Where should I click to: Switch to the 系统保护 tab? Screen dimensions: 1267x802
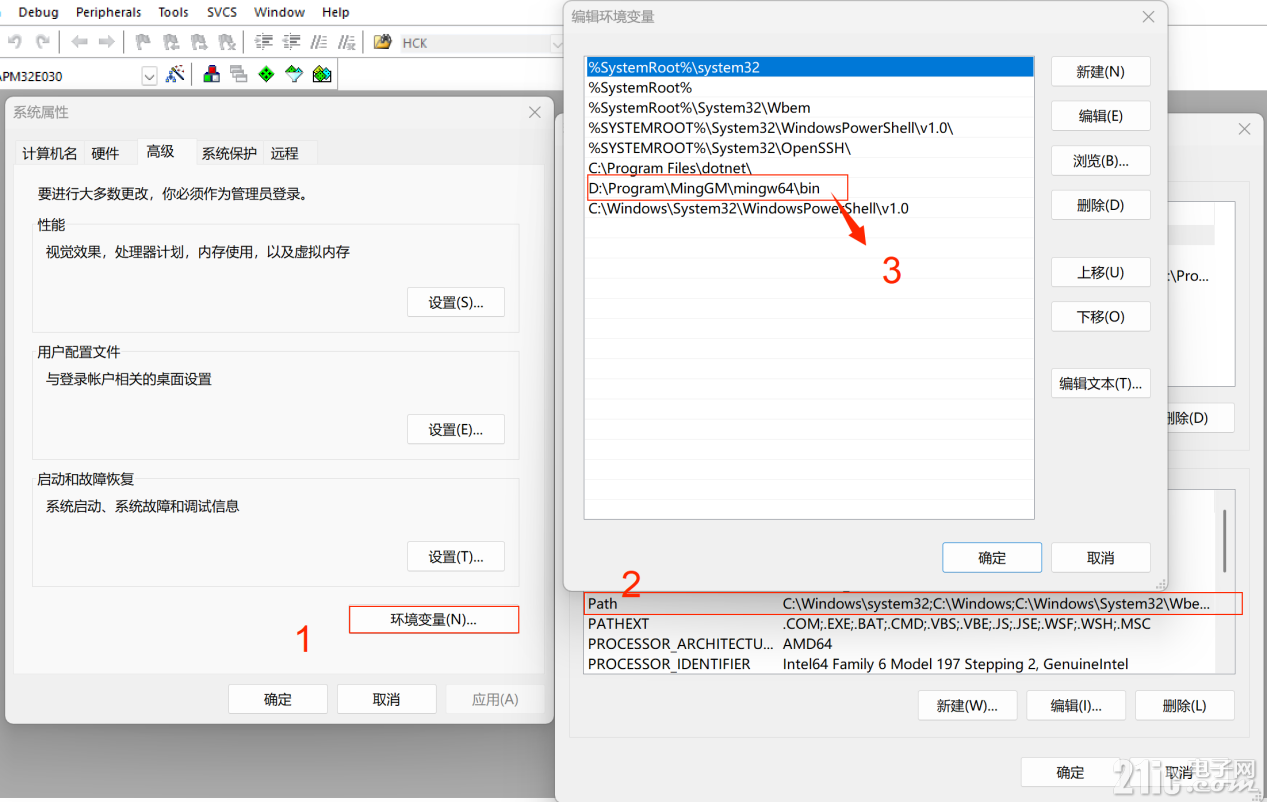(x=228, y=152)
